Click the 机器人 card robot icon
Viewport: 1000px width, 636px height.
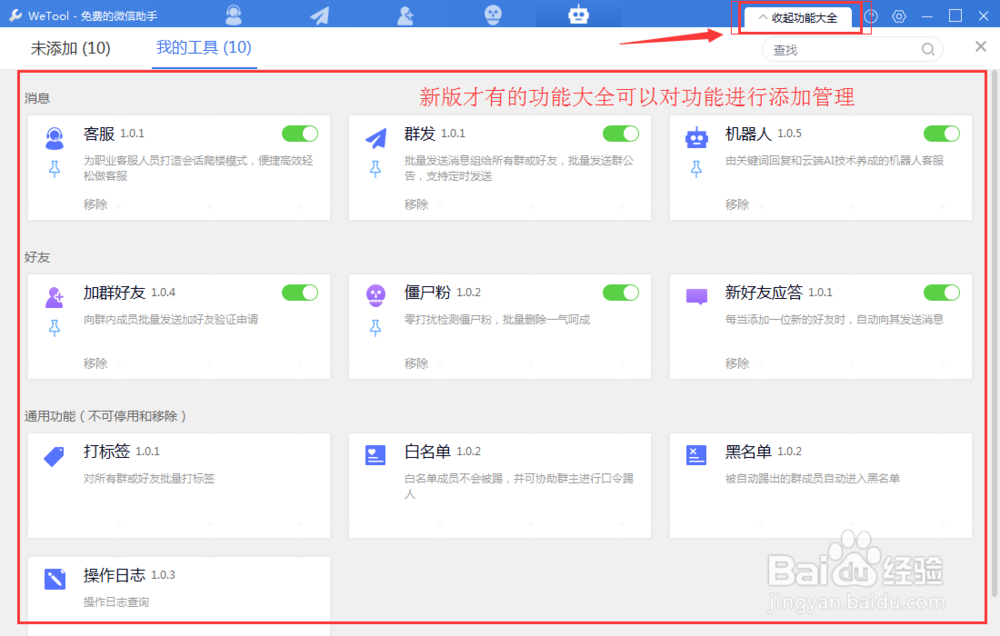696,138
